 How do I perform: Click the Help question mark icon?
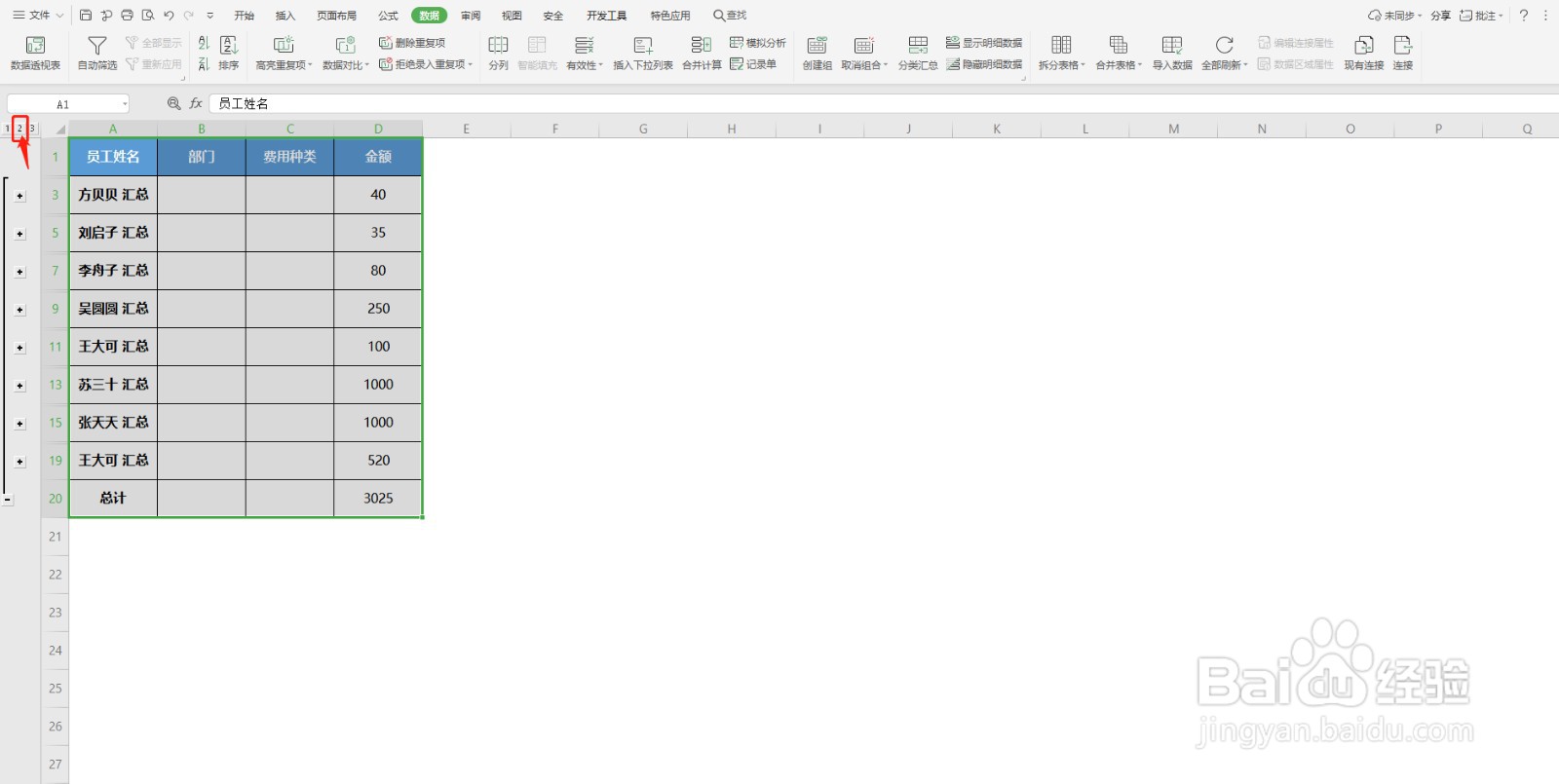coord(1524,16)
